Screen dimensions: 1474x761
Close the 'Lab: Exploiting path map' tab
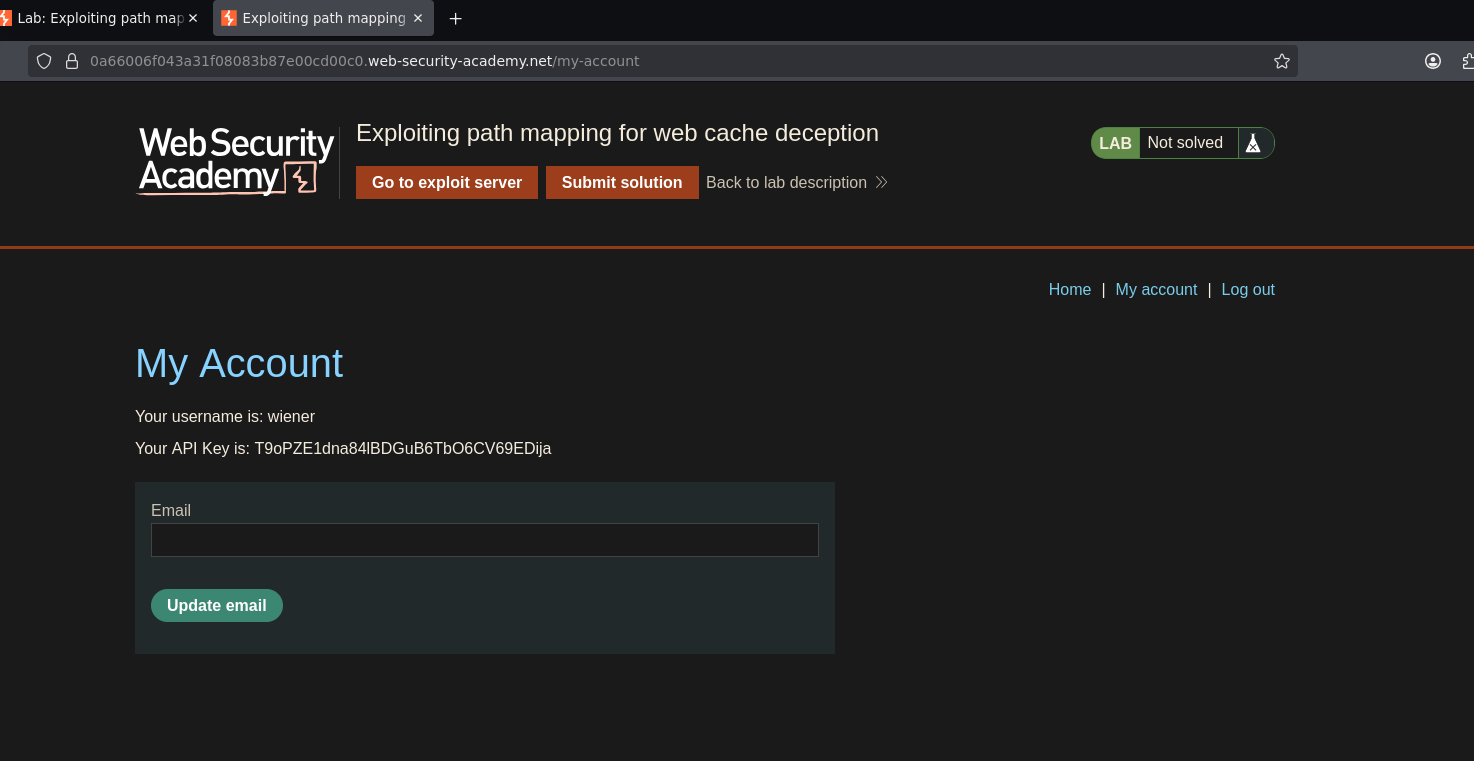pos(193,18)
